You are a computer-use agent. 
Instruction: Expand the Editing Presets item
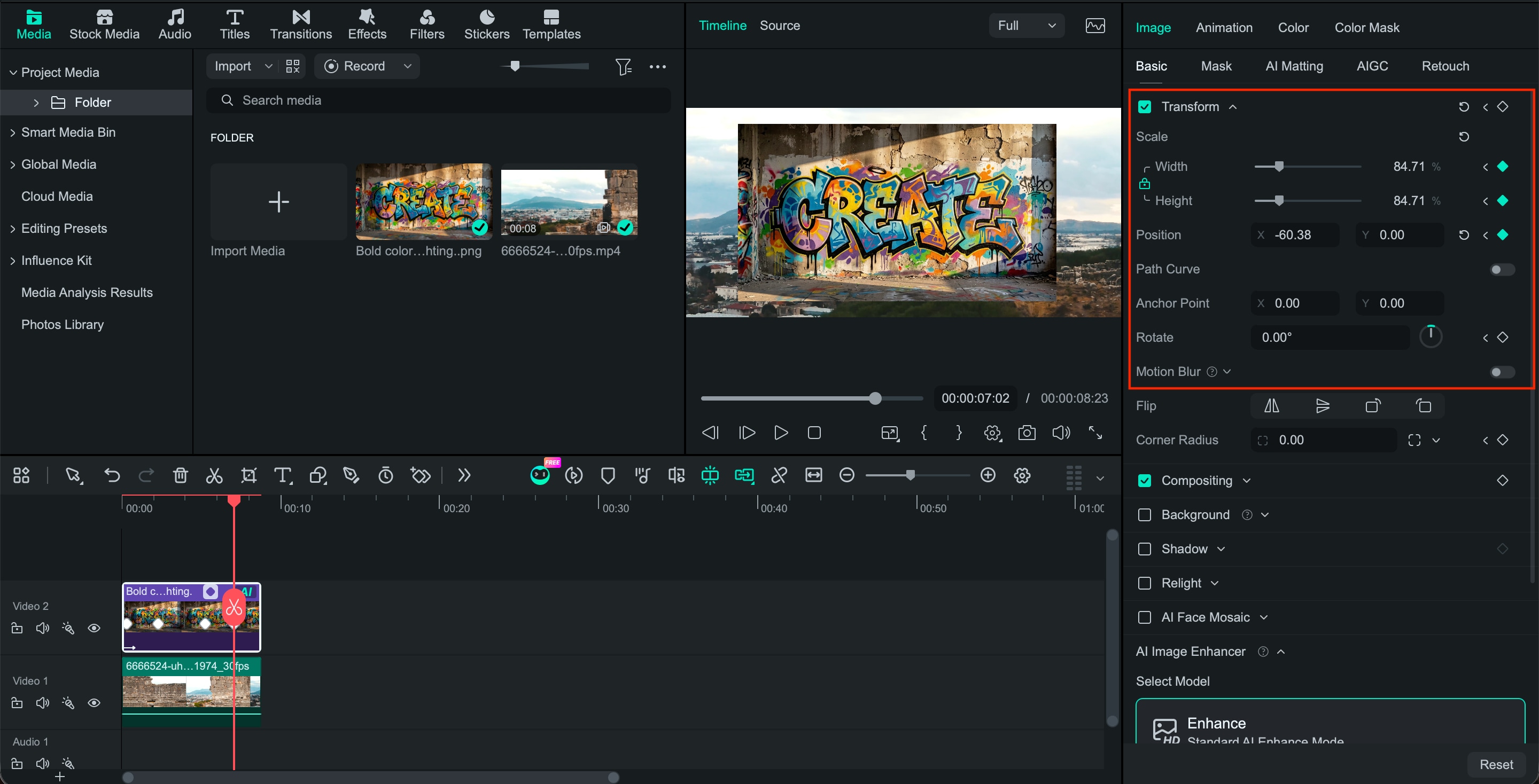12,229
